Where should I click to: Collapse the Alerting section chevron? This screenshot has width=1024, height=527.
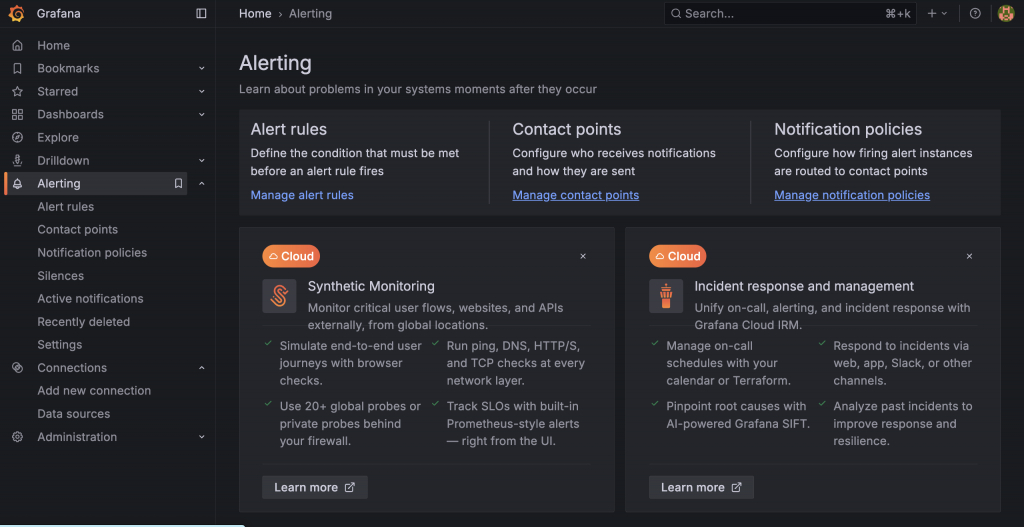click(x=202, y=184)
